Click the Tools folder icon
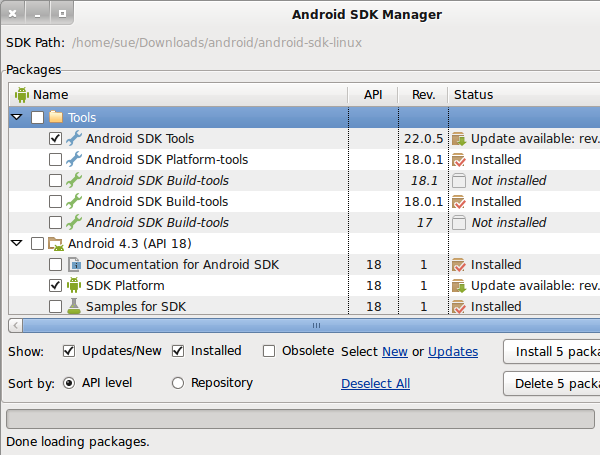The height and width of the screenshot is (455, 600). (56, 118)
